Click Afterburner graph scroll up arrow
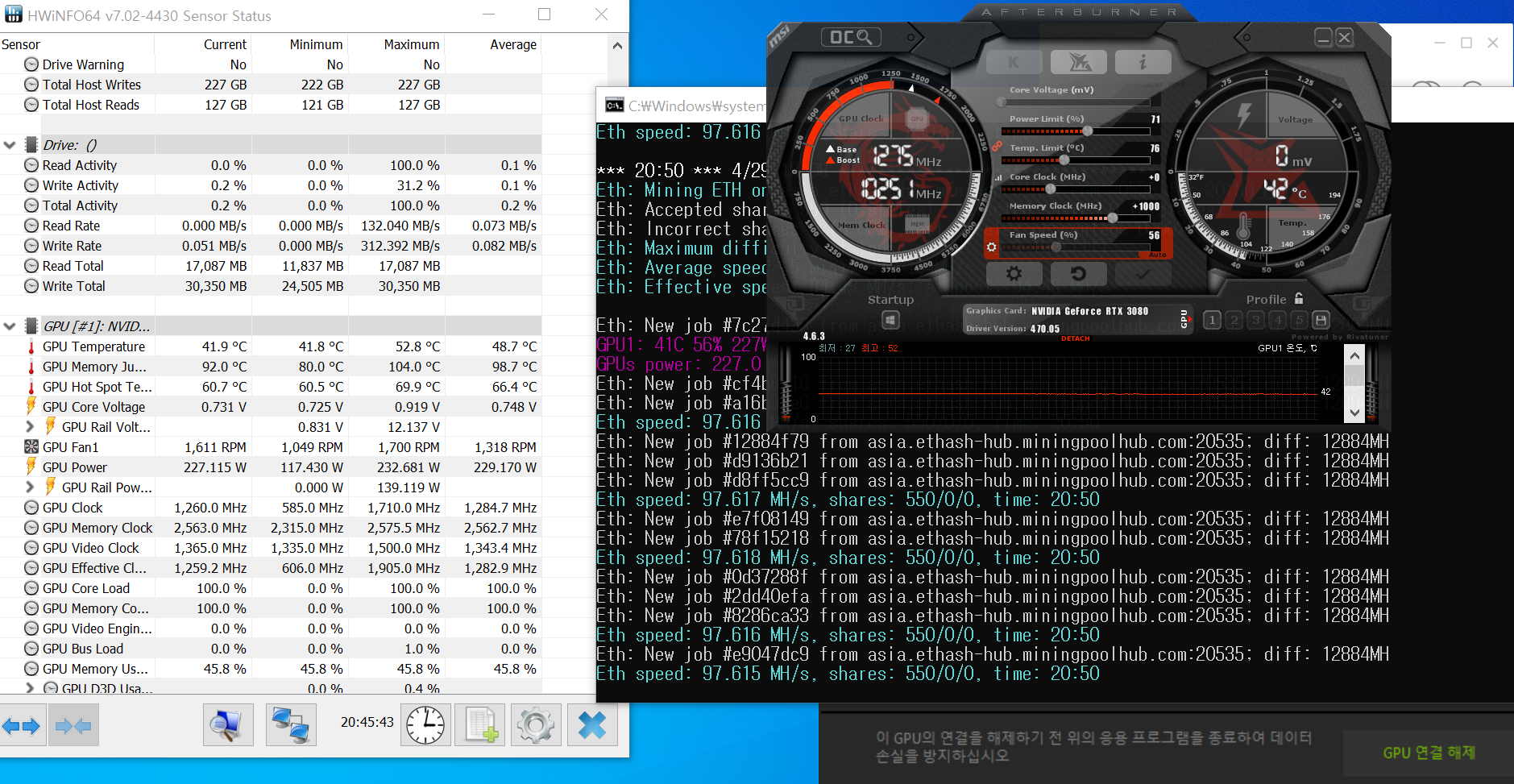Viewport: 1514px width, 784px height. (x=1354, y=356)
